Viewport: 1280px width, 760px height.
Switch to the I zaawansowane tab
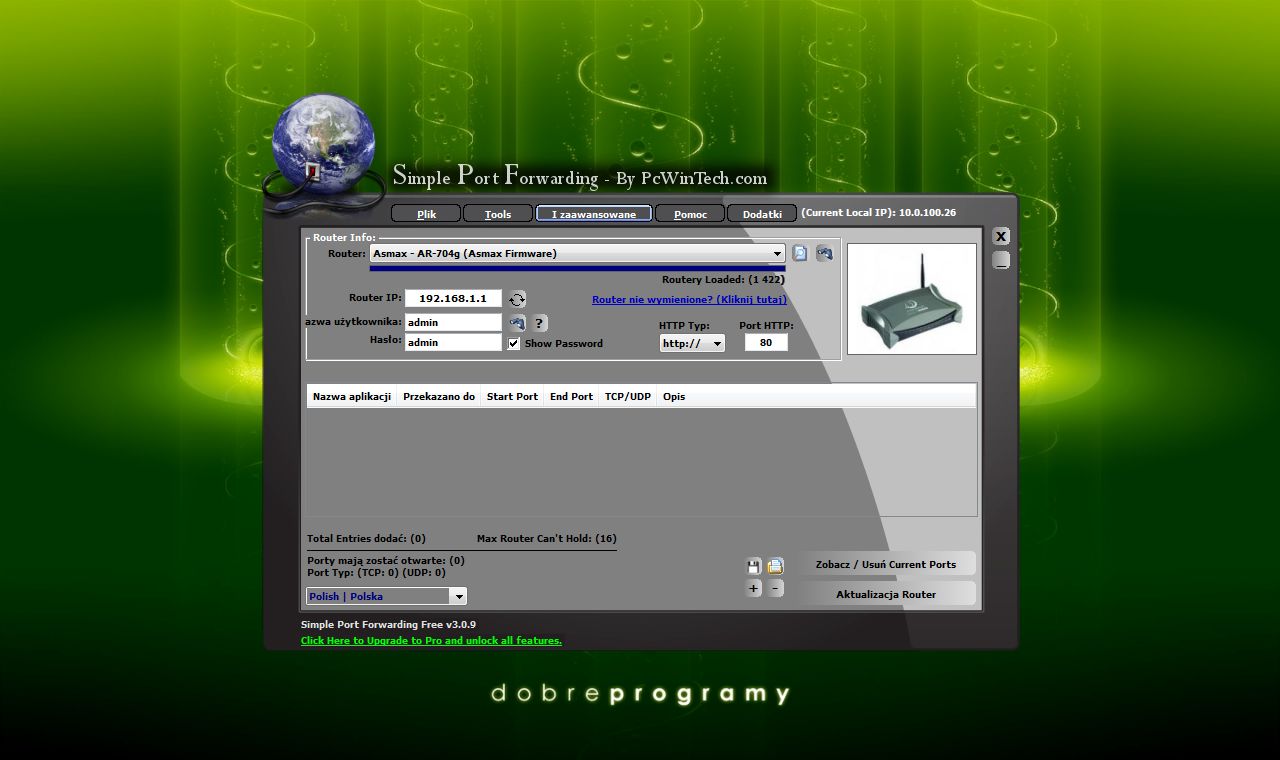pyautogui.click(x=593, y=213)
